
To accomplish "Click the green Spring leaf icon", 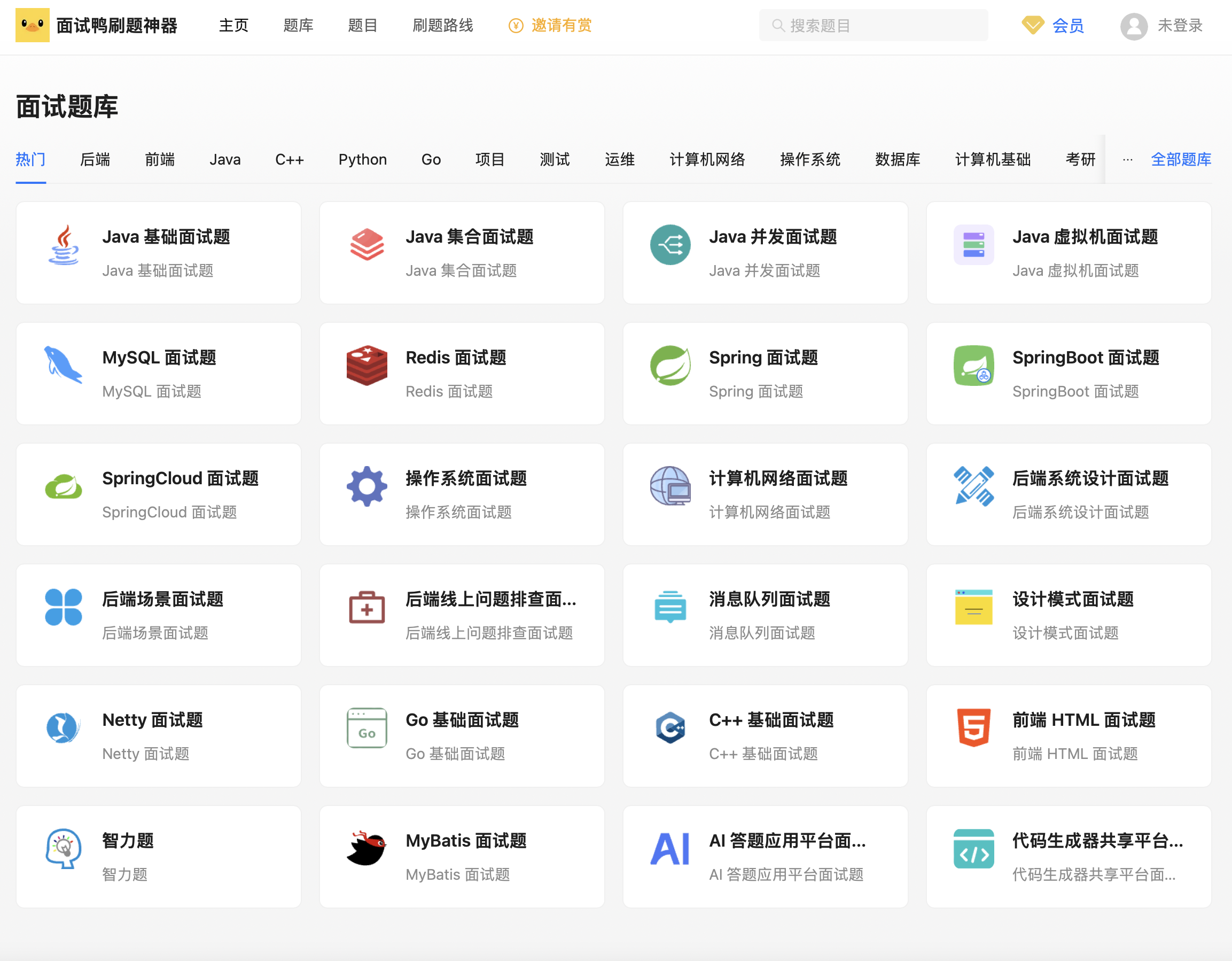I will (670, 365).
